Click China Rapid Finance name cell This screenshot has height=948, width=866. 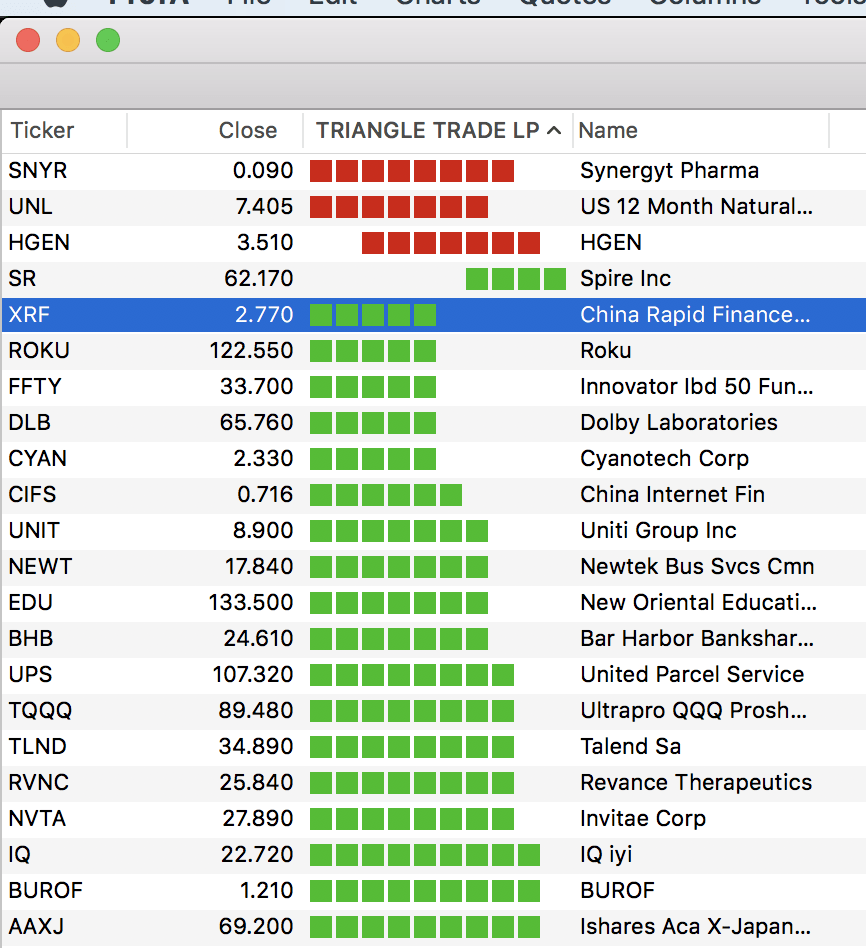coord(695,314)
